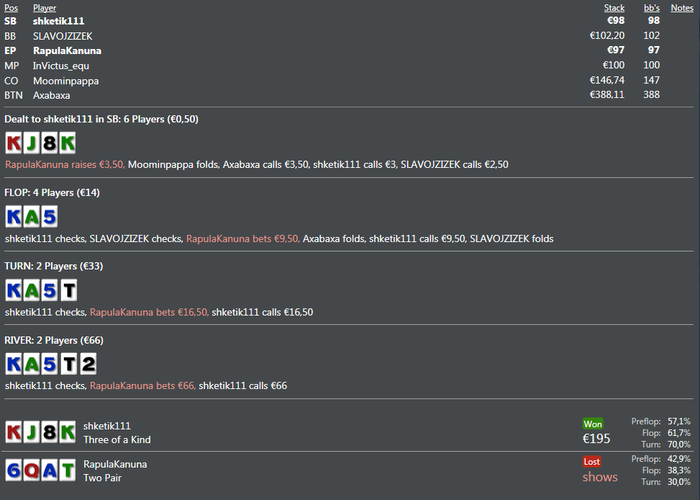The height and width of the screenshot is (500, 700).
Task: Click the red Lost badge
Action: [x=592, y=462]
